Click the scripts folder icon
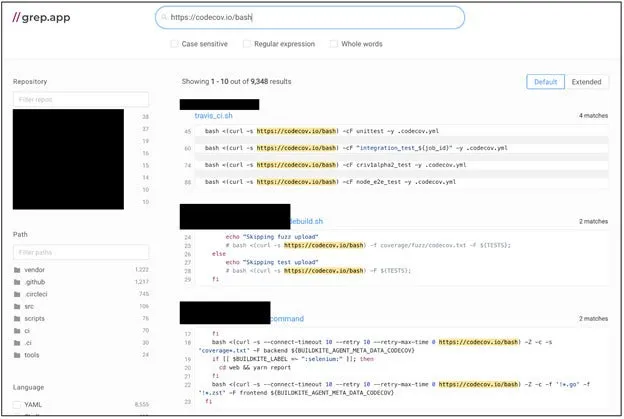Image resolution: width=624 pixels, height=419 pixels. [17, 318]
